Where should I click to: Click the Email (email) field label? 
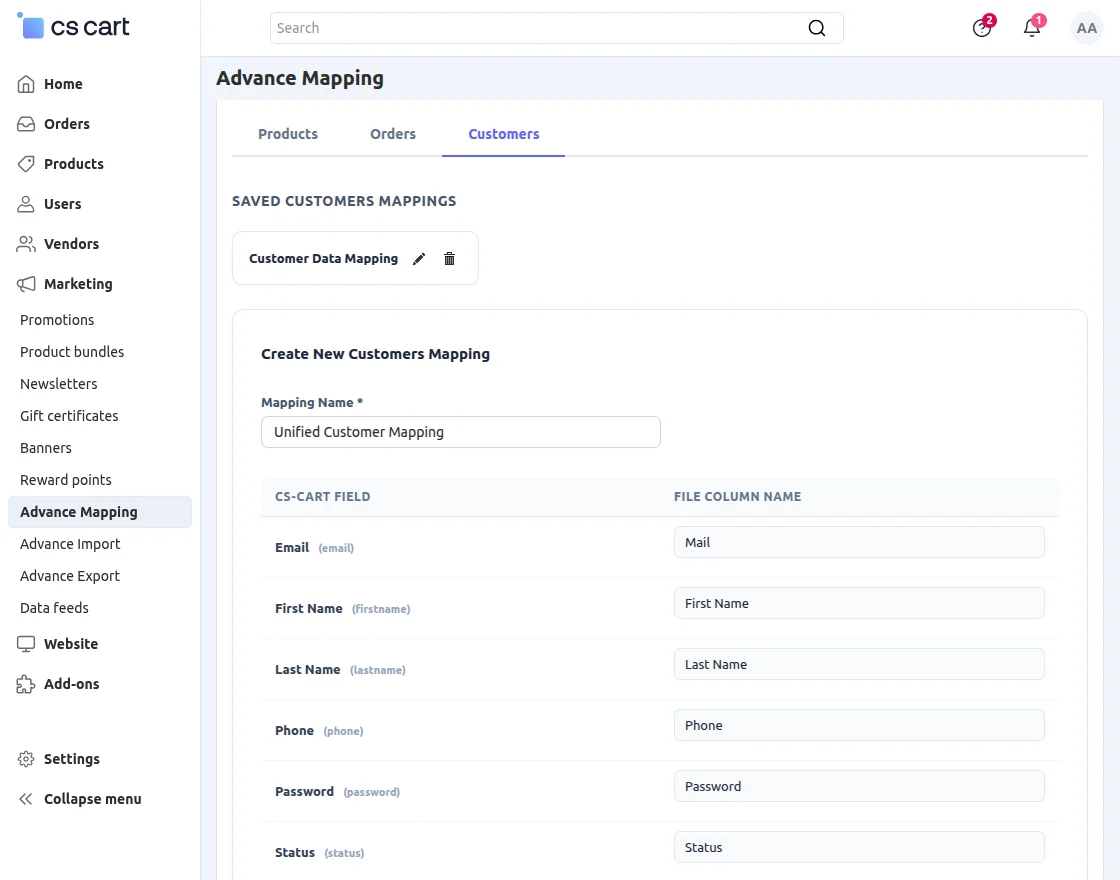[314, 548]
